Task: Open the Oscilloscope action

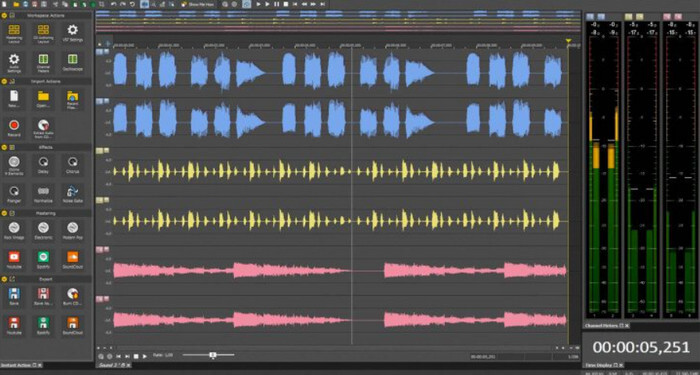Action: pyautogui.click(x=72, y=62)
